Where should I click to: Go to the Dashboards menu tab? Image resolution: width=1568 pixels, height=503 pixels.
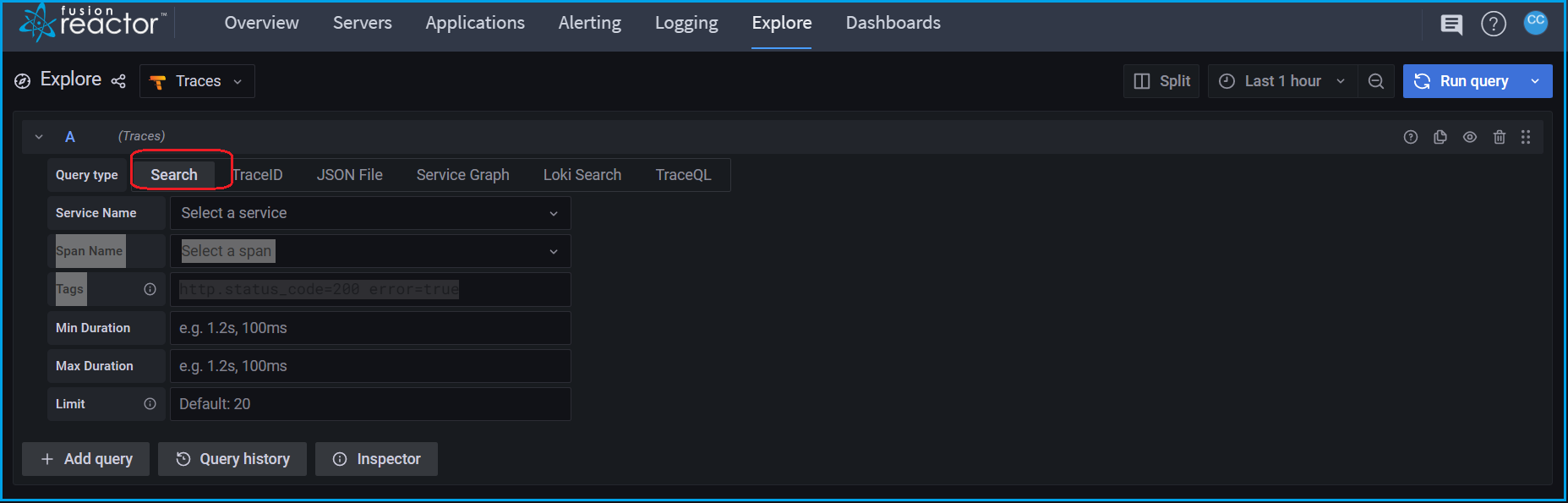[893, 23]
